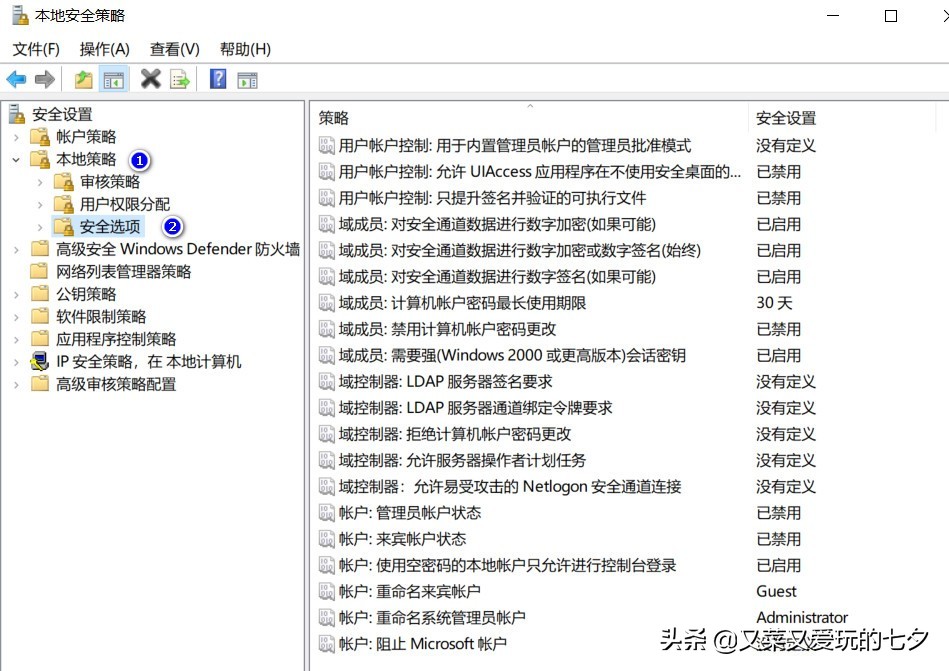Click the Back navigation arrow
949x671 pixels.
pyautogui.click(x=17, y=80)
